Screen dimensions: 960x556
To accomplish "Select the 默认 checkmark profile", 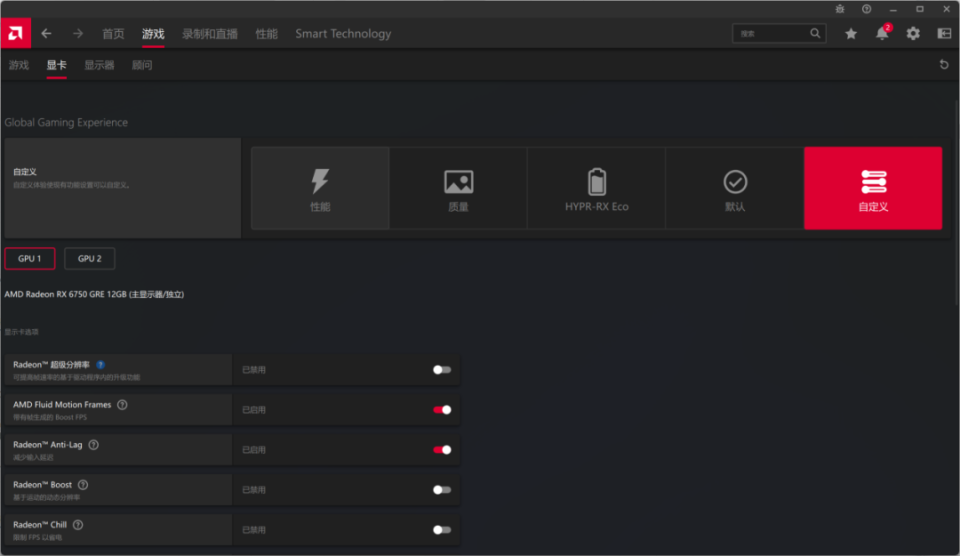I will coord(735,188).
